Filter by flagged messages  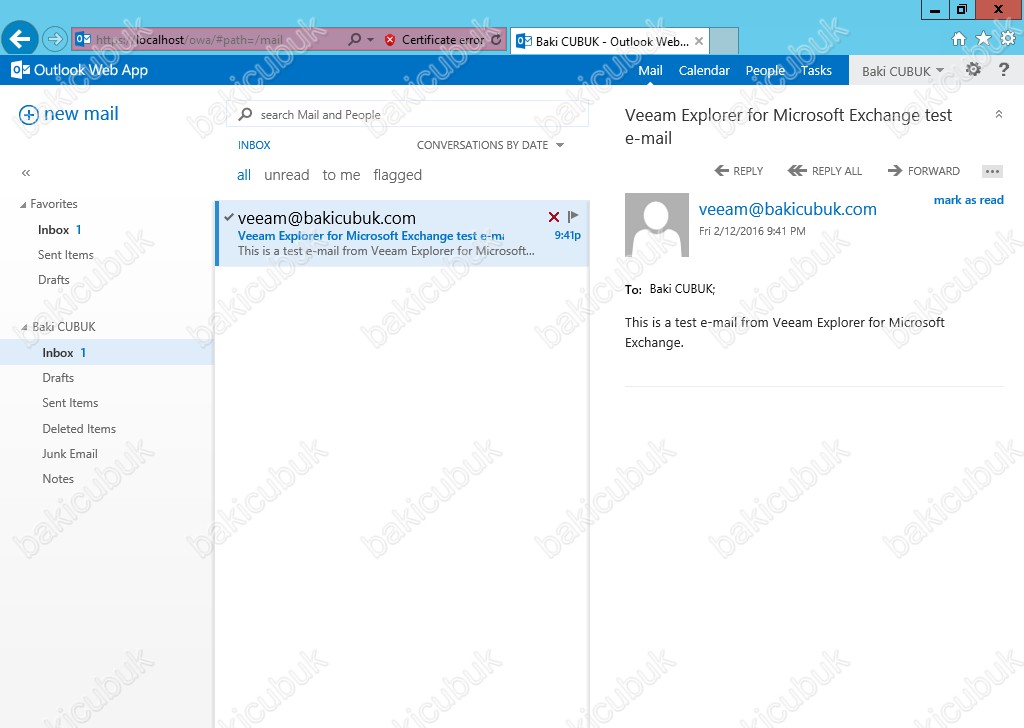[397, 175]
